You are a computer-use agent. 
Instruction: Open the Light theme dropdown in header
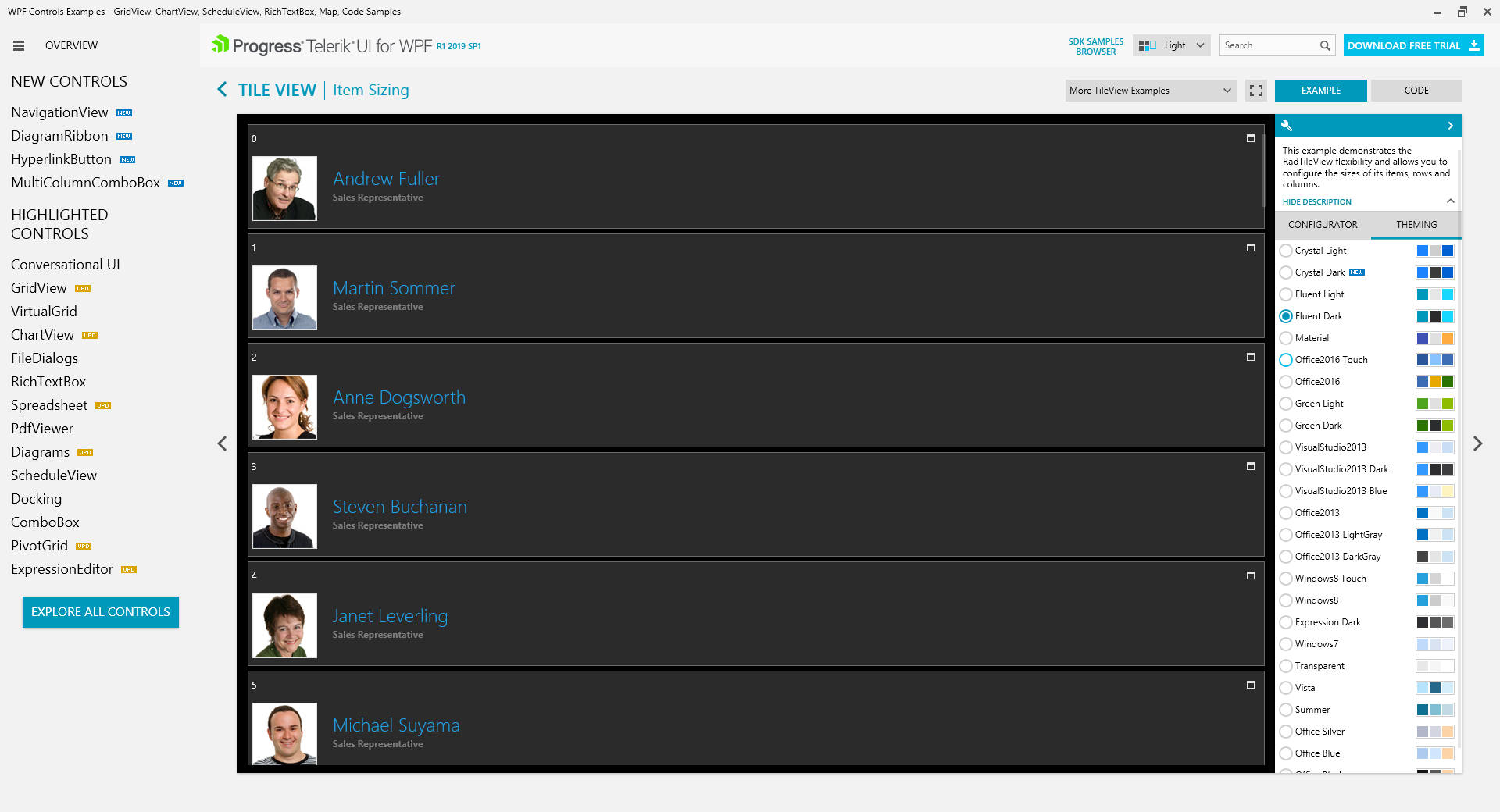click(1172, 45)
